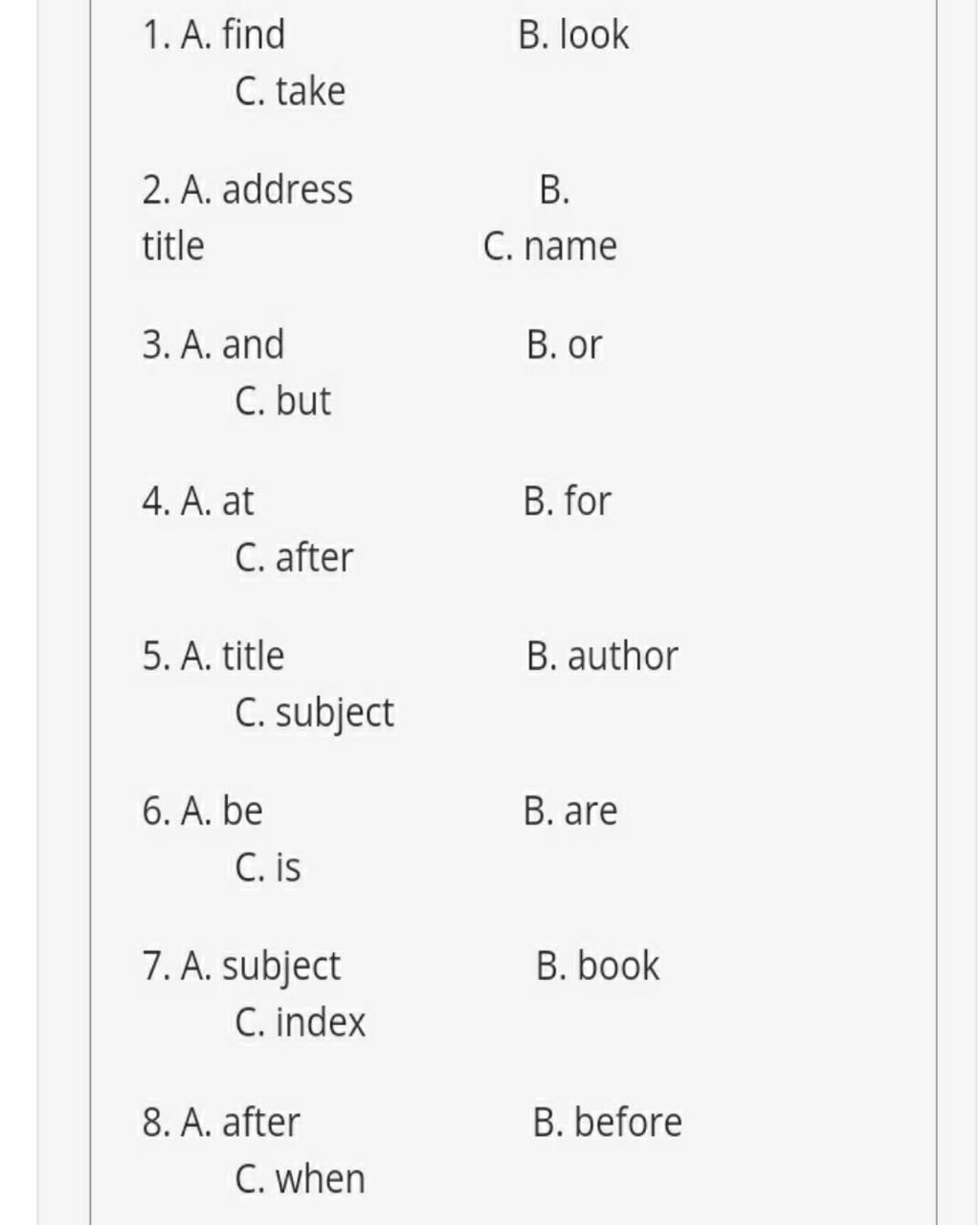The image size is (980, 1225).
Task: Select 'A. be' in question 6
Action: click(x=221, y=811)
